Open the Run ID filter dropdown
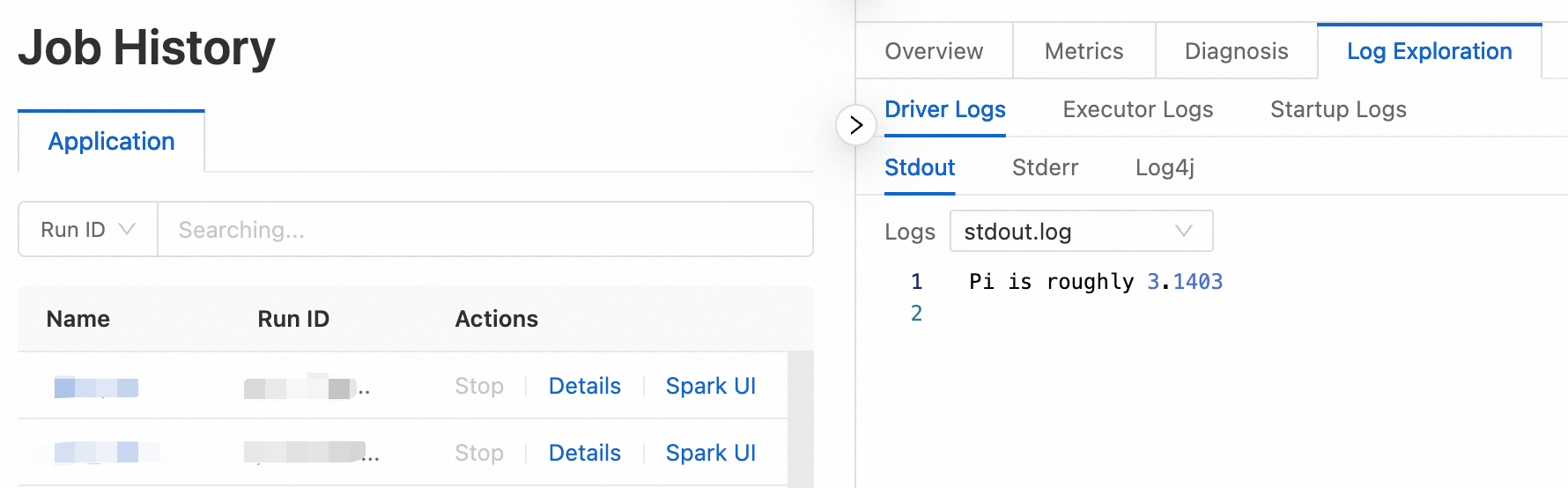 point(88,230)
